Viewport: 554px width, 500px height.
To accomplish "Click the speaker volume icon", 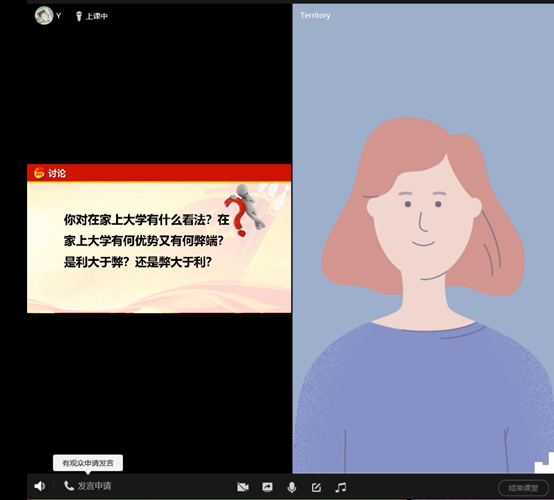I will click(40, 486).
